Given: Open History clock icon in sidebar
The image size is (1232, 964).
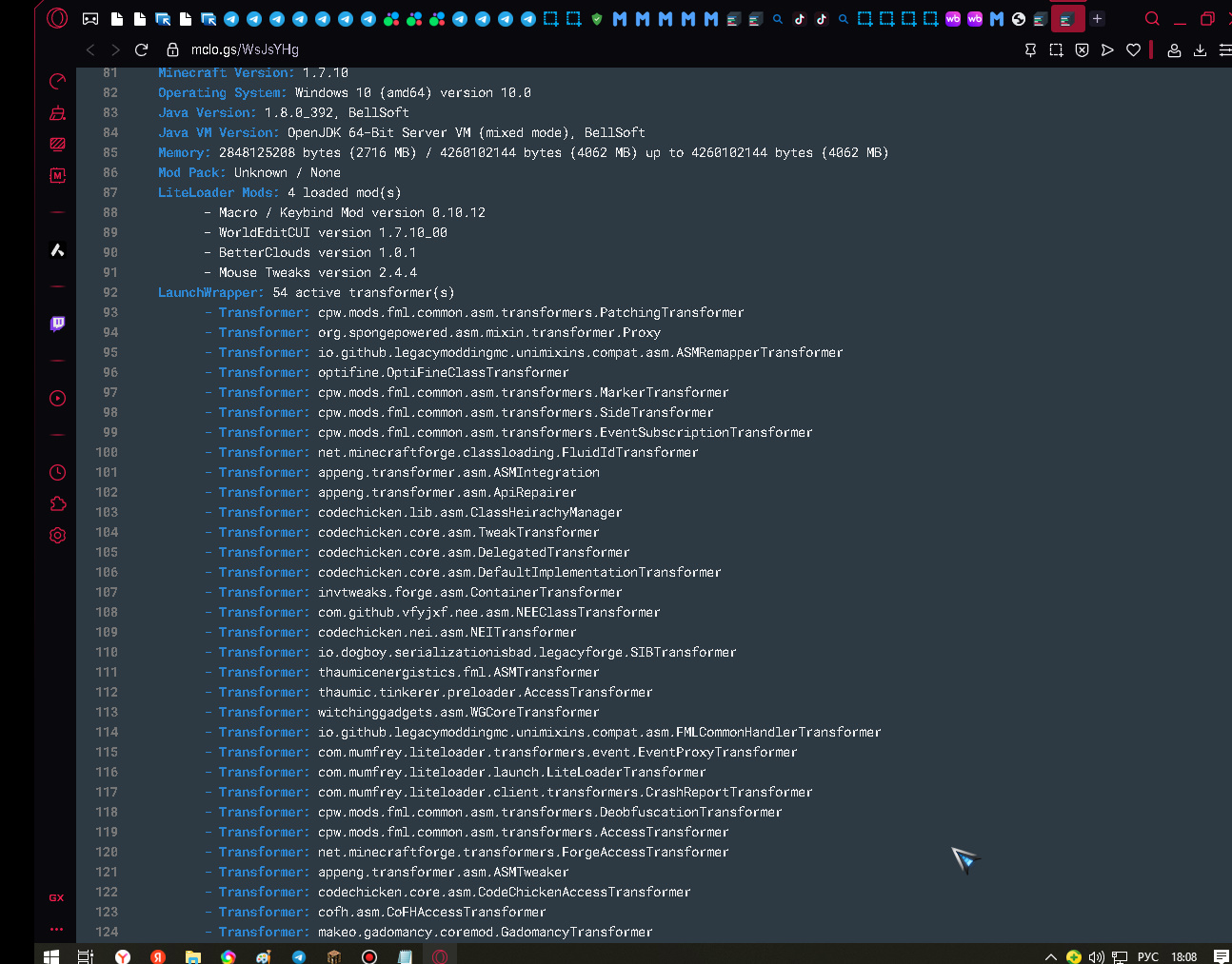Looking at the screenshot, I should point(57,472).
